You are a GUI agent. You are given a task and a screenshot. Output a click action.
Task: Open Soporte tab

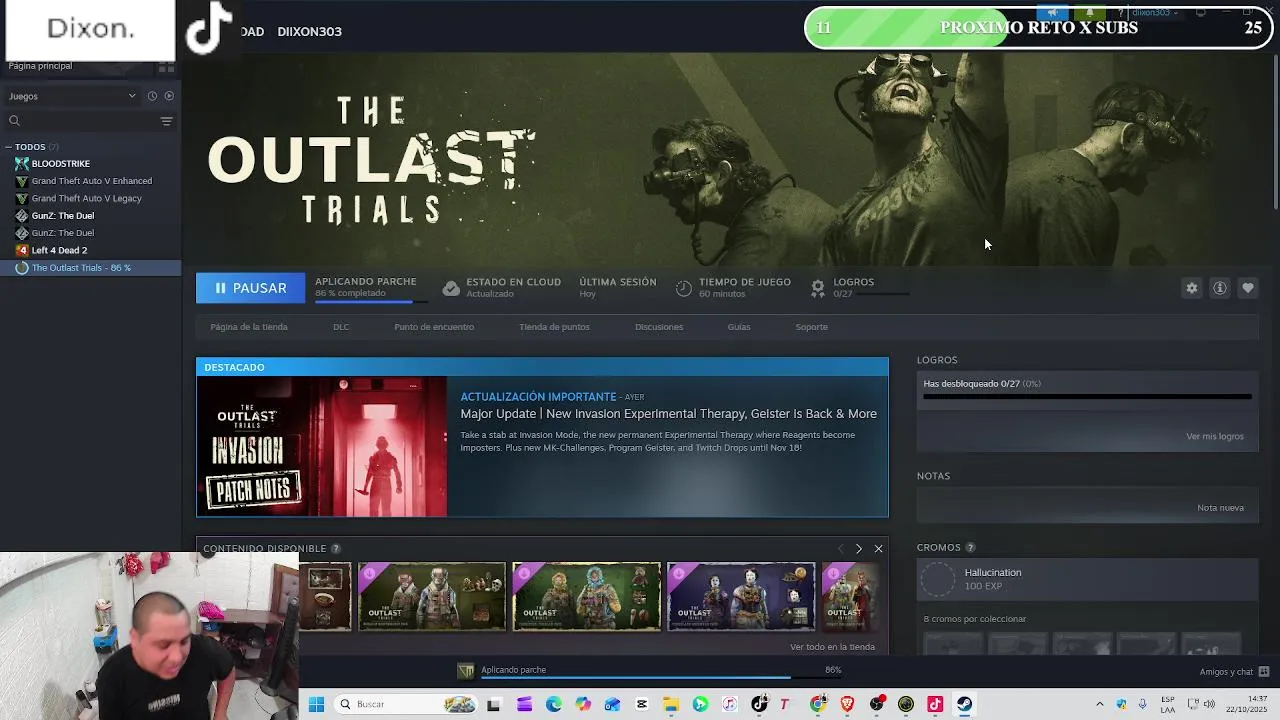pos(811,327)
